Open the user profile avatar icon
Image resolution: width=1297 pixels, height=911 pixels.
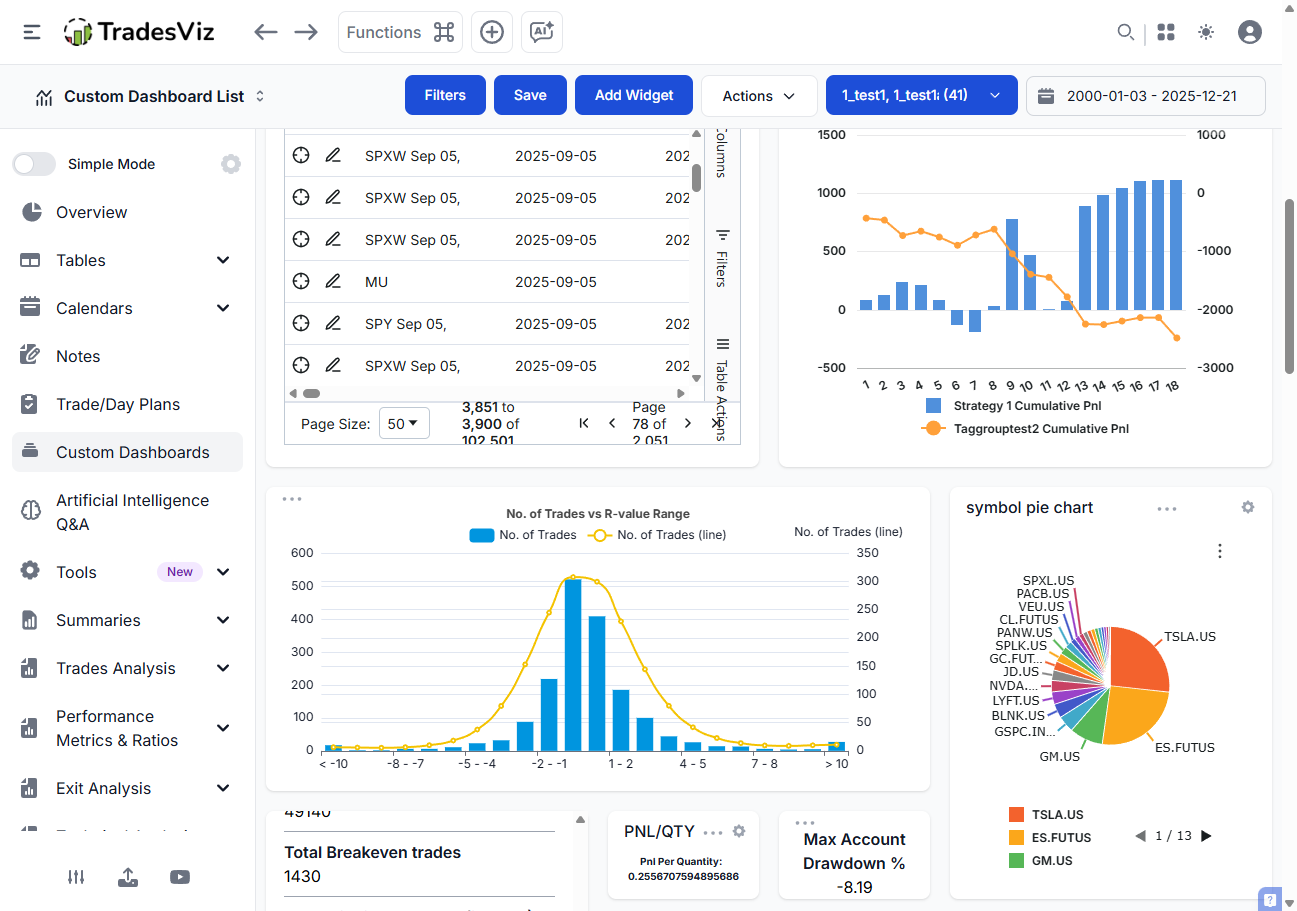tap(1249, 32)
